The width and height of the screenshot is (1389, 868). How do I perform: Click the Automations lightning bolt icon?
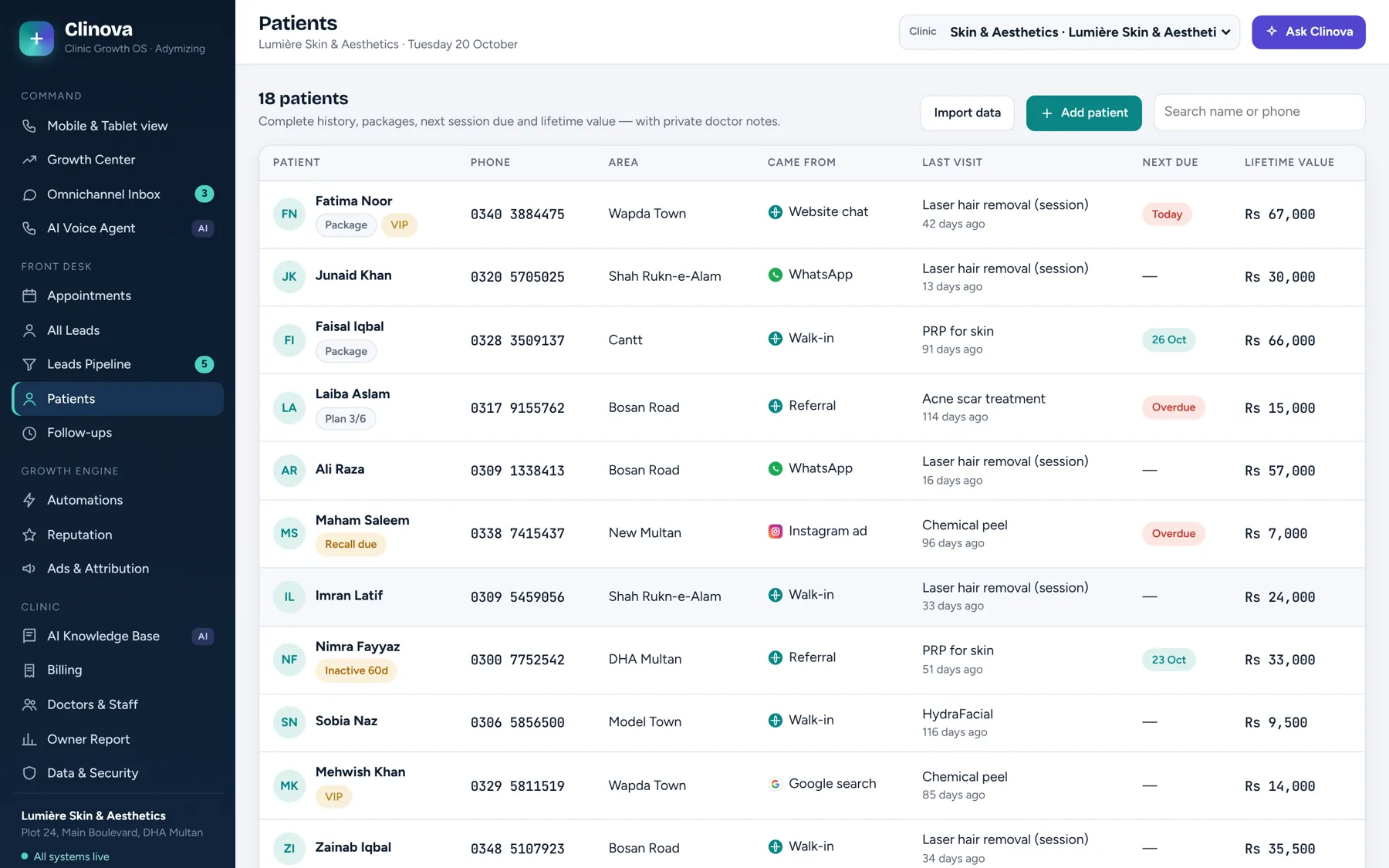point(29,500)
